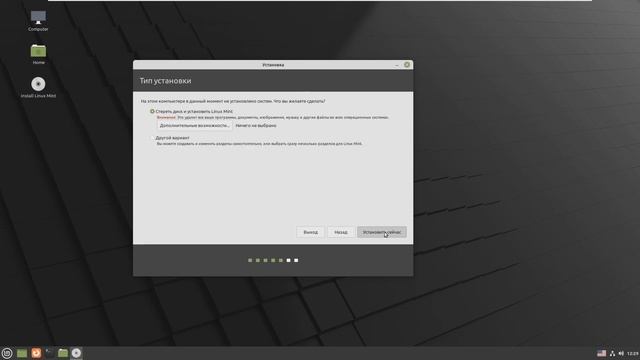Screen dimensions: 640x360
Task: Open the Terminal from the taskbar
Action: [x=49, y=353]
